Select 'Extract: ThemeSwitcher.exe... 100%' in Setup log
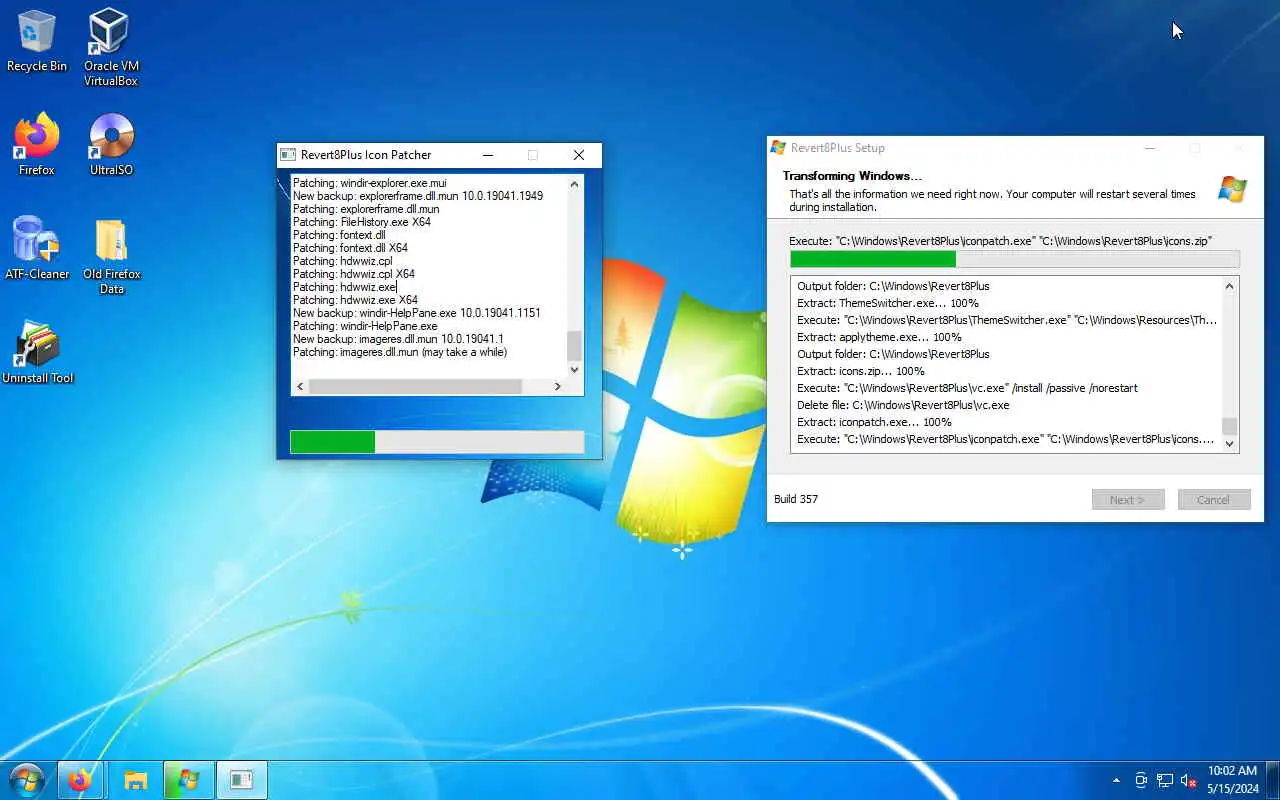Image resolution: width=1280 pixels, height=800 pixels. tap(888, 303)
